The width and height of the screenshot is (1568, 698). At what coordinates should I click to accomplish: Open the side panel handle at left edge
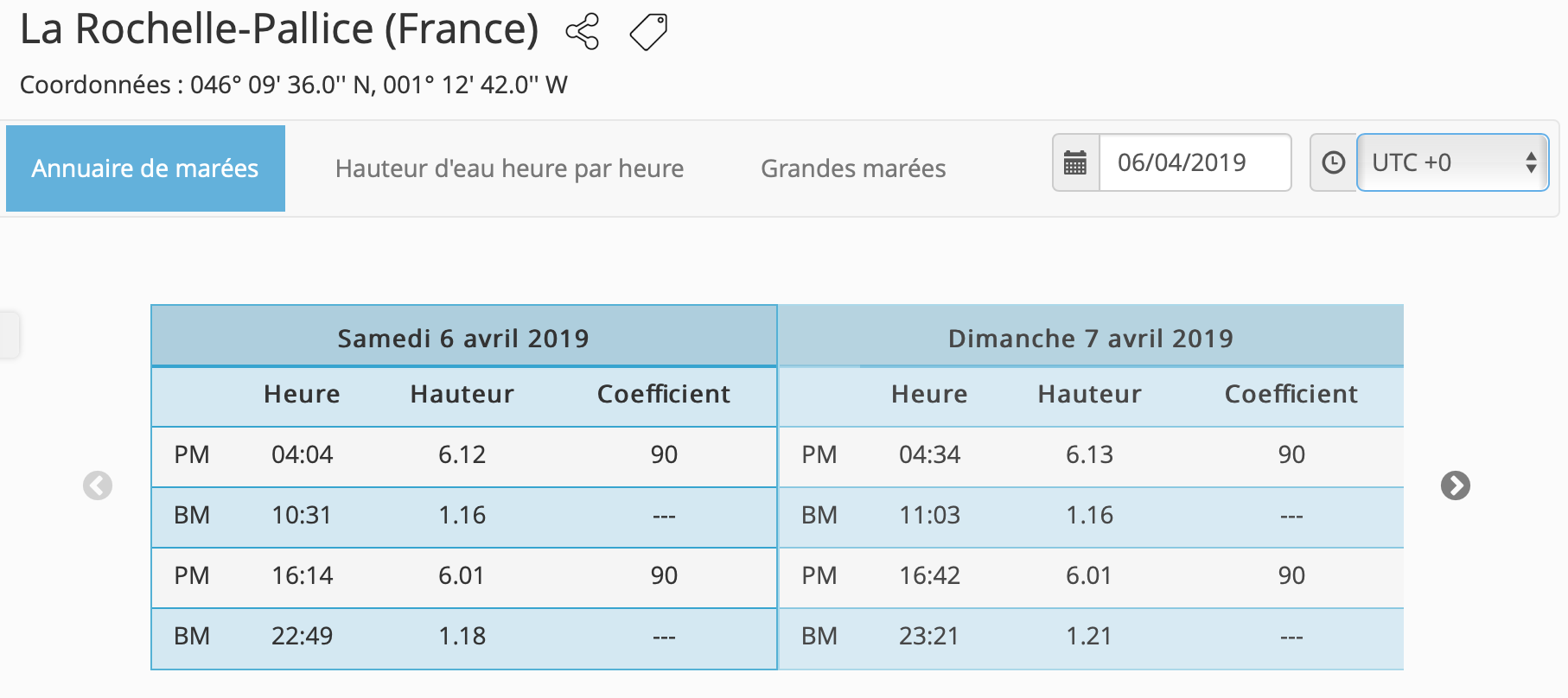[9, 334]
